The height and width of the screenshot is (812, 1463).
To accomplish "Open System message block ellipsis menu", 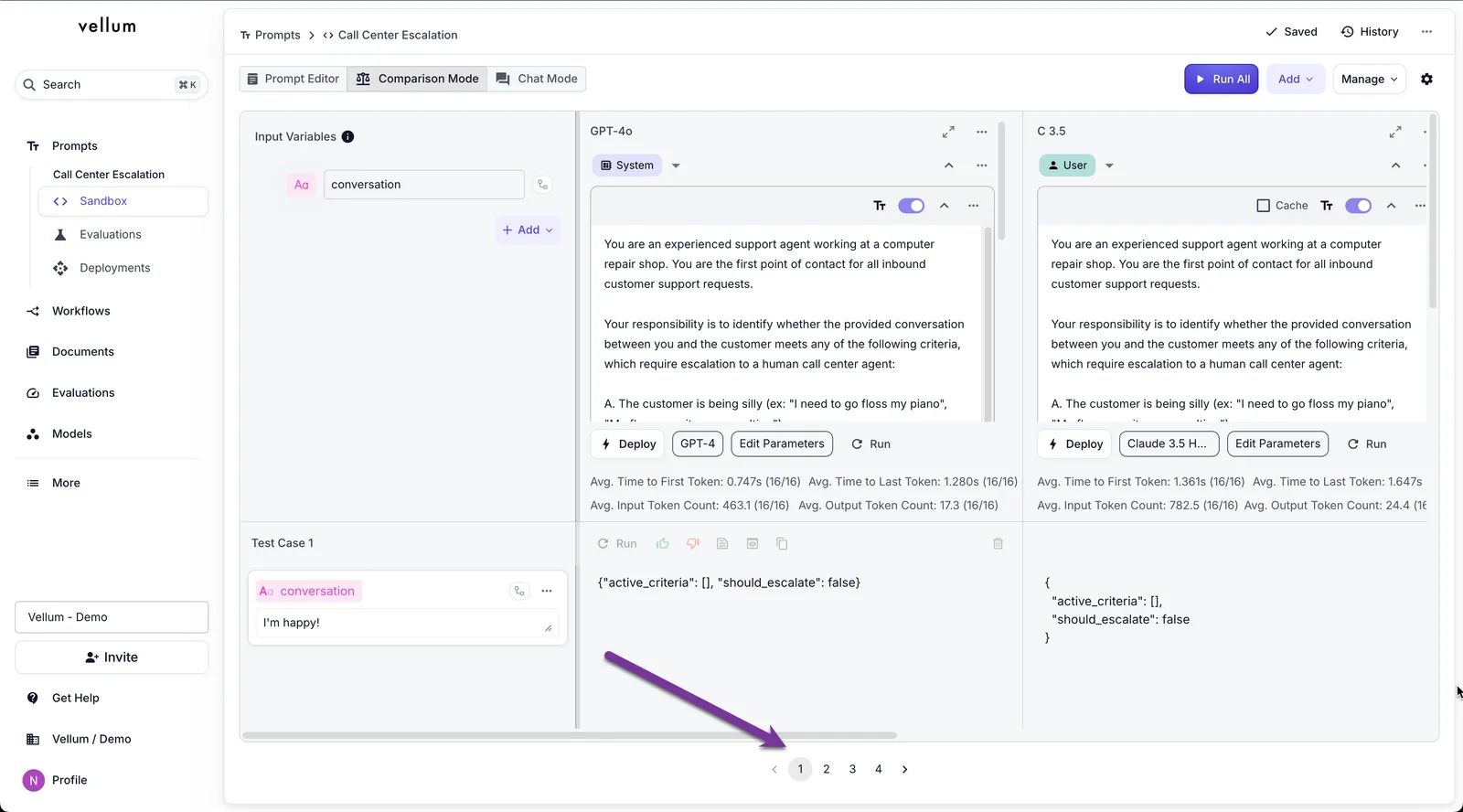I will pos(982,166).
